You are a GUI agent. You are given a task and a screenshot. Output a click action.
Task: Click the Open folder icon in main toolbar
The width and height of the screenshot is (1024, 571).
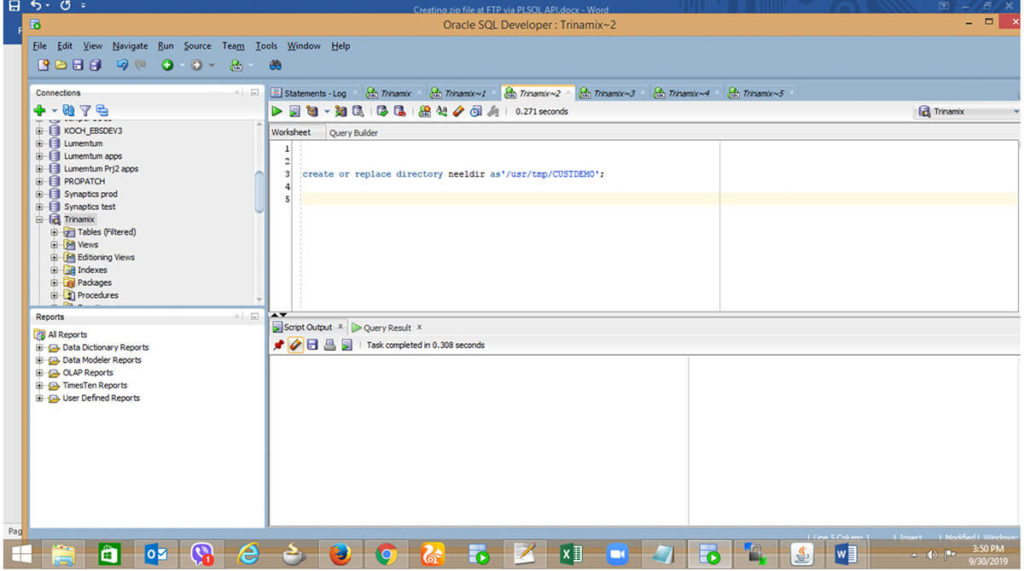point(61,65)
